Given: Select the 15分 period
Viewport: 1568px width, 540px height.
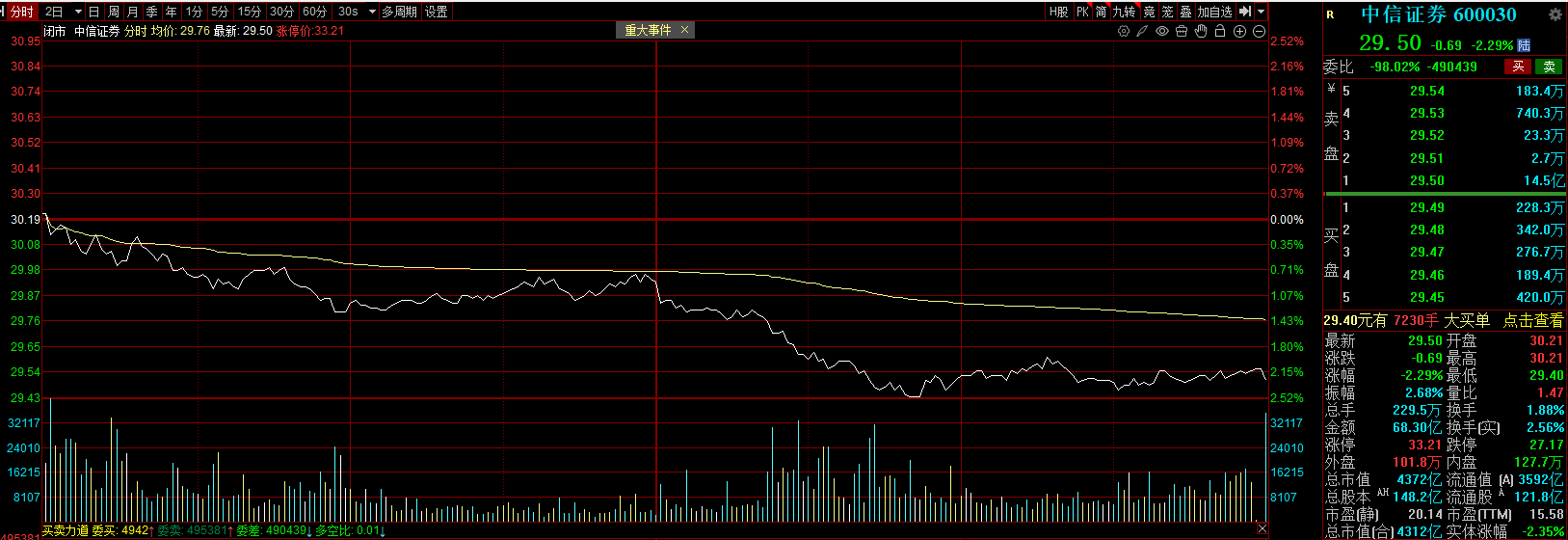Looking at the screenshot, I should pyautogui.click(x=250, y=12).
